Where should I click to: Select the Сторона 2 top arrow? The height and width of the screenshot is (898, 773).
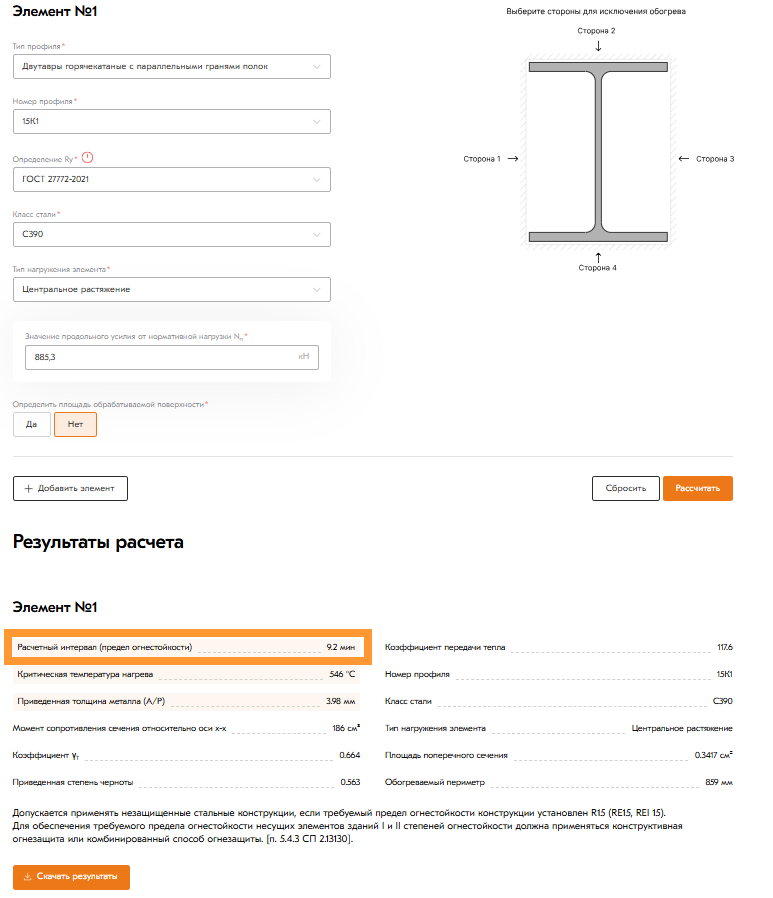pos(598,46)
